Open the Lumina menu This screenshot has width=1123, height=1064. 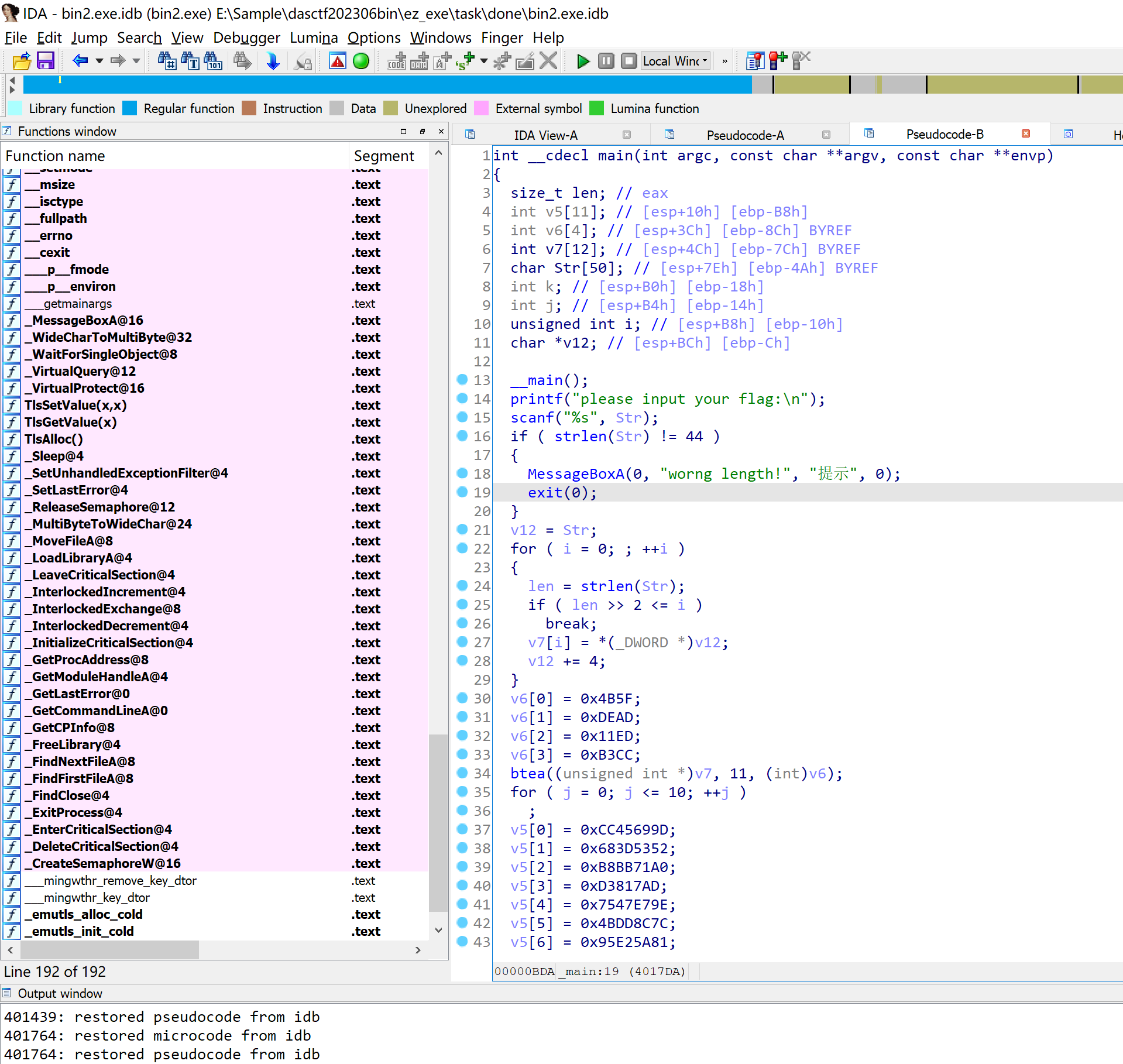point(314,38)
